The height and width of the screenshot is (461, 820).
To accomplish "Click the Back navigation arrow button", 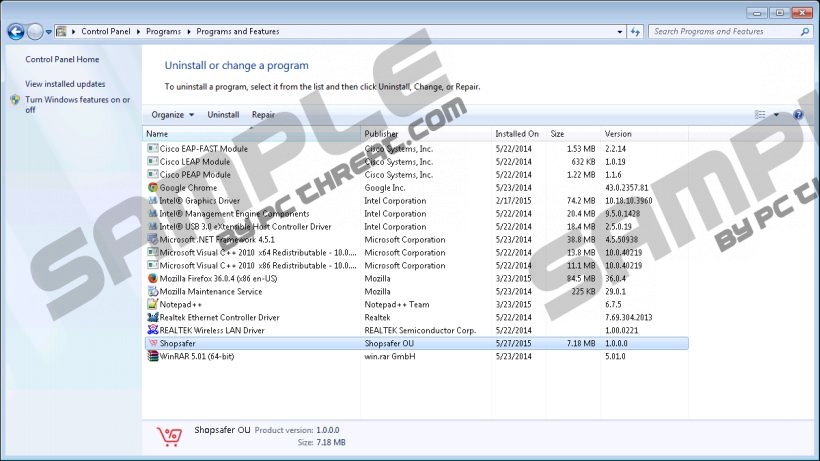I will (x=15, y=32).
